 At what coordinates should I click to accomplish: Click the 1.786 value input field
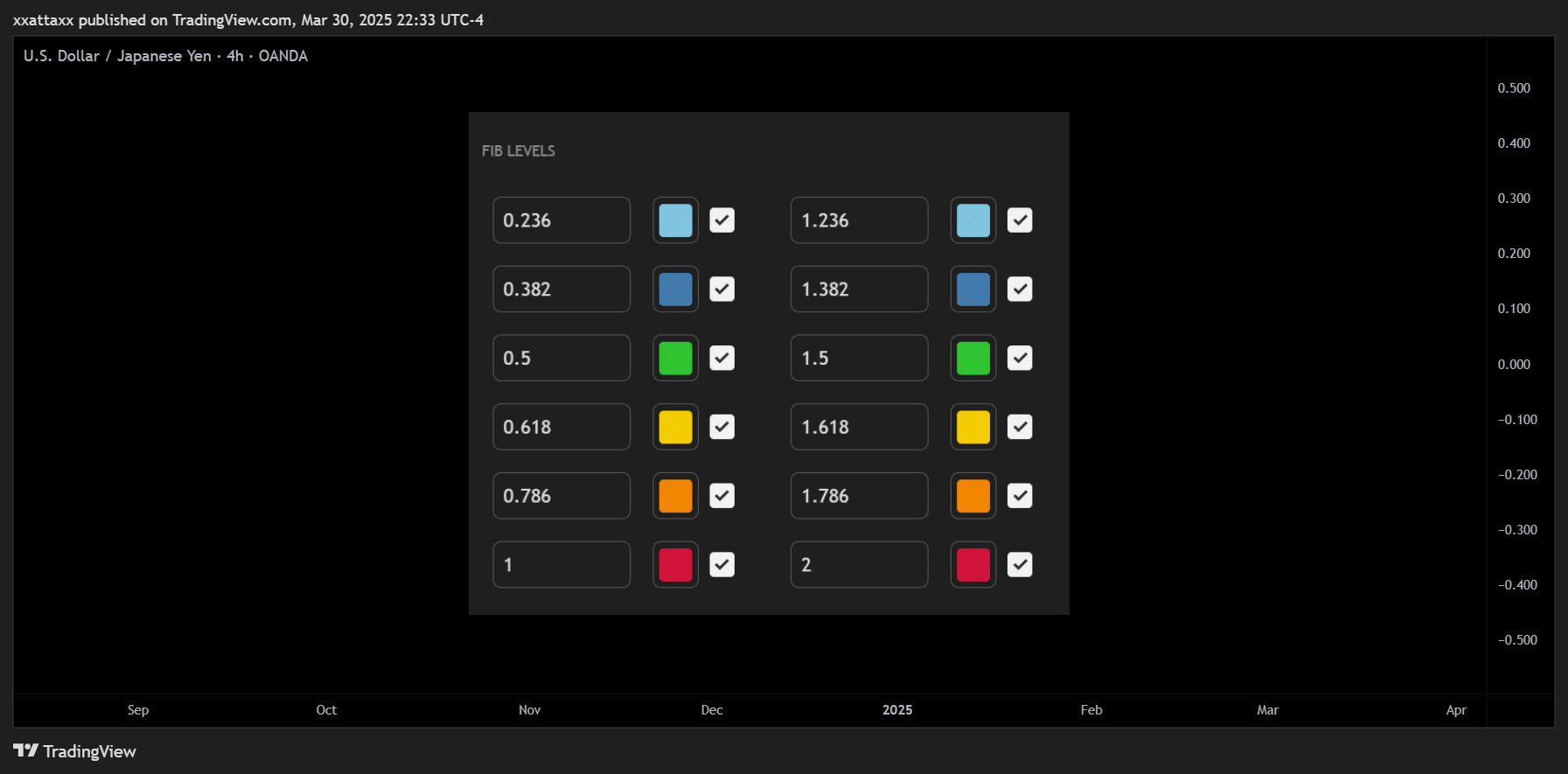[x=860, y=496]
